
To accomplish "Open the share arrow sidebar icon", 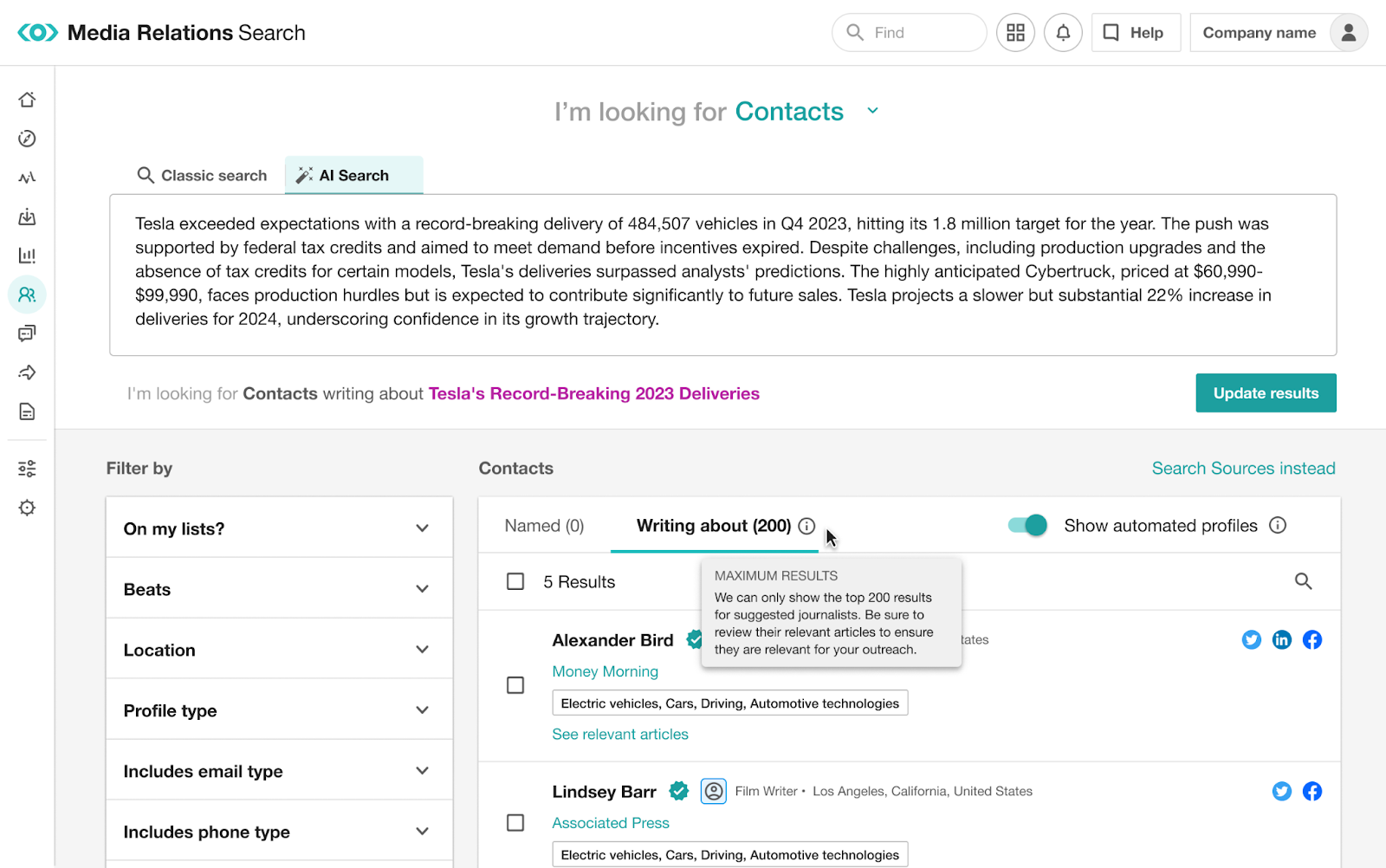I will click(27, 372).
